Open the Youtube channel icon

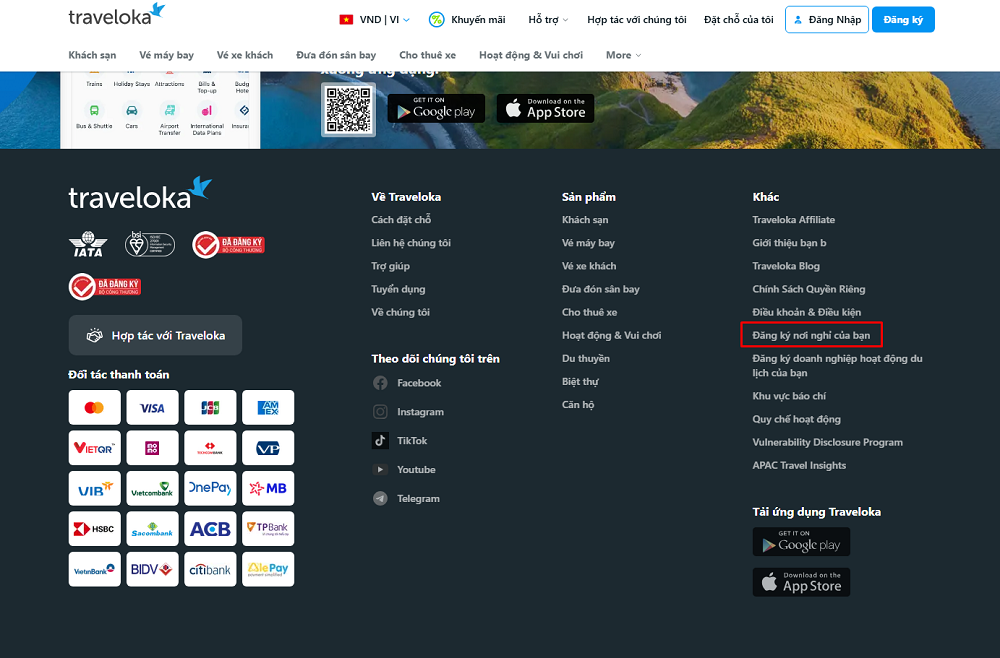point(380,469)
